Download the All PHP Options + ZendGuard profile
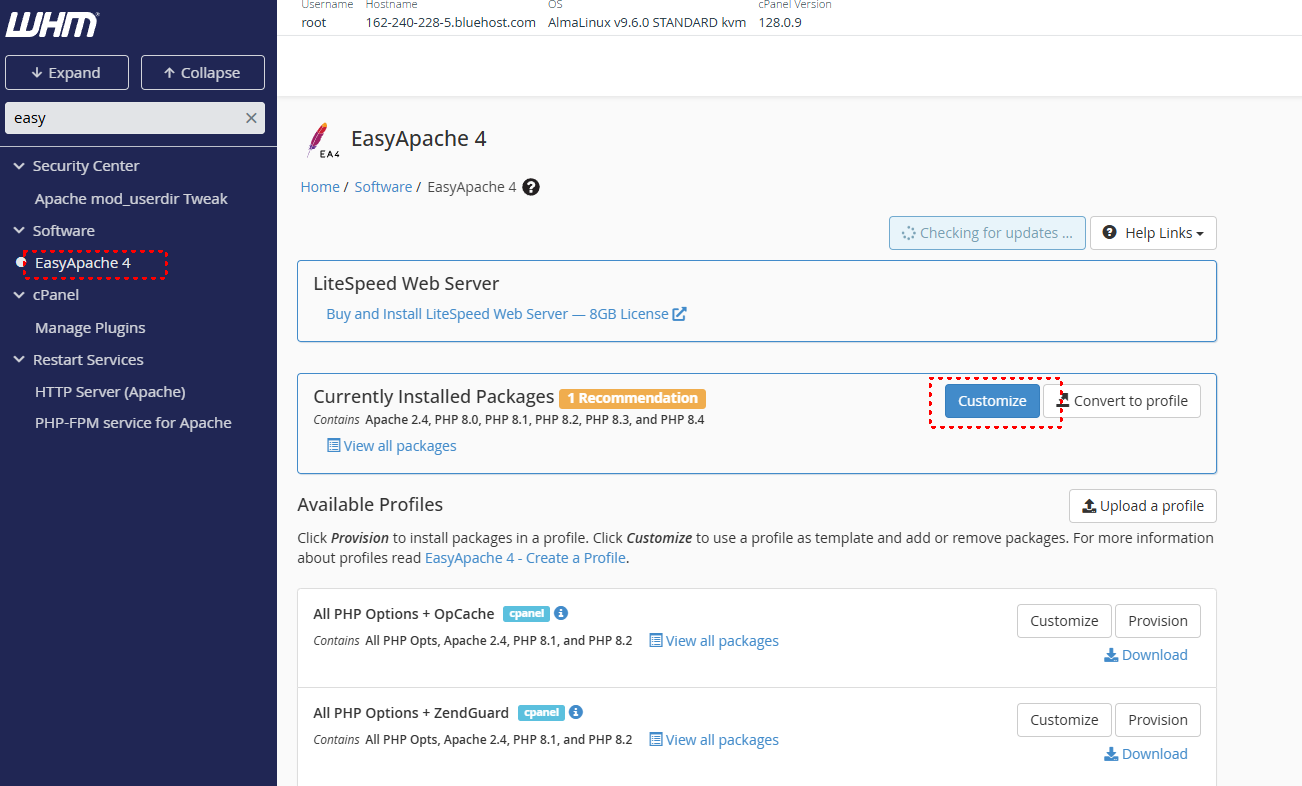The width and height of the screenshot is (1302, 786). click(1146, 754)
